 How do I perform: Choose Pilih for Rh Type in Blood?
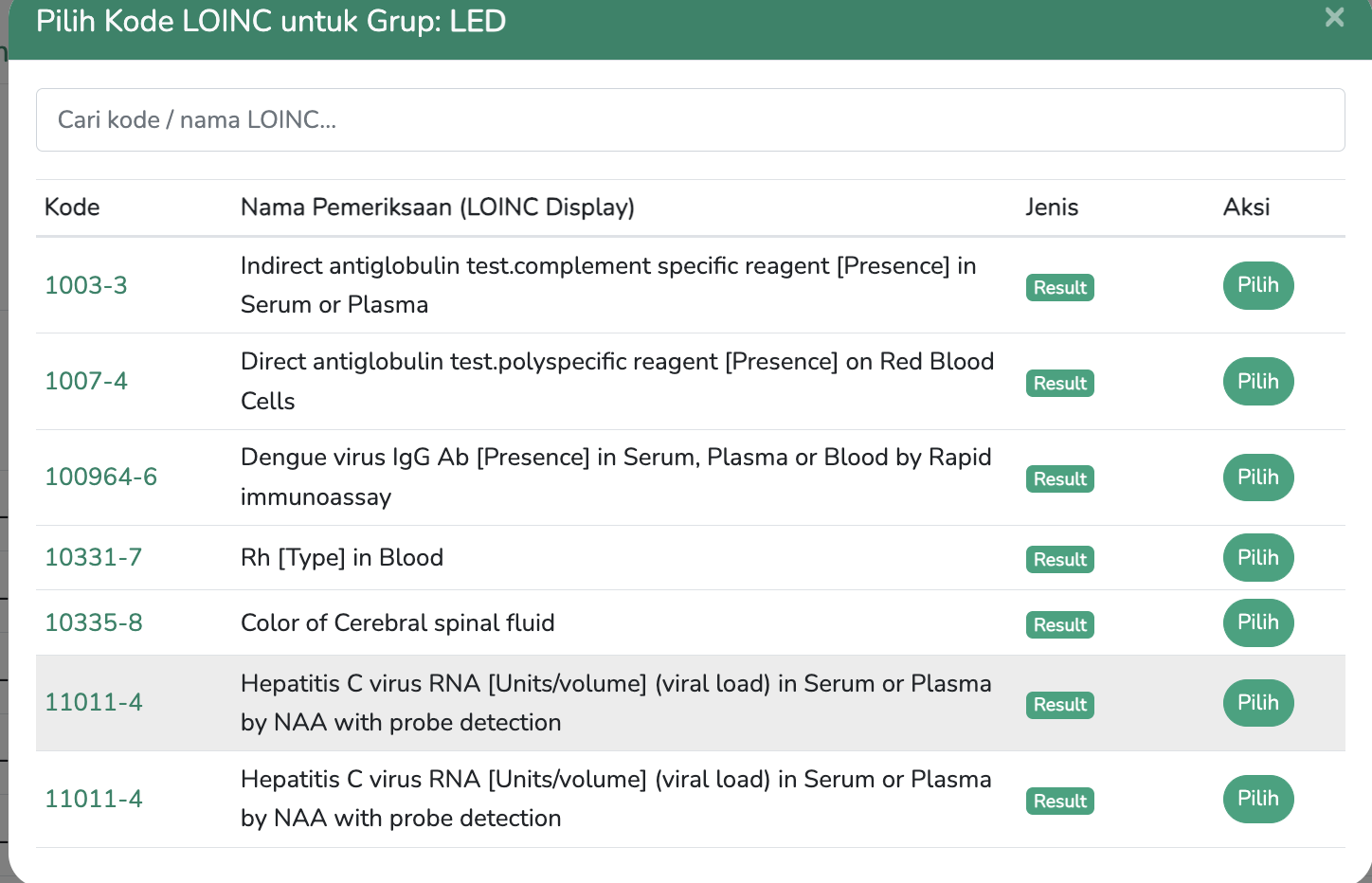pyautogui.click(x=1257, y=558)
